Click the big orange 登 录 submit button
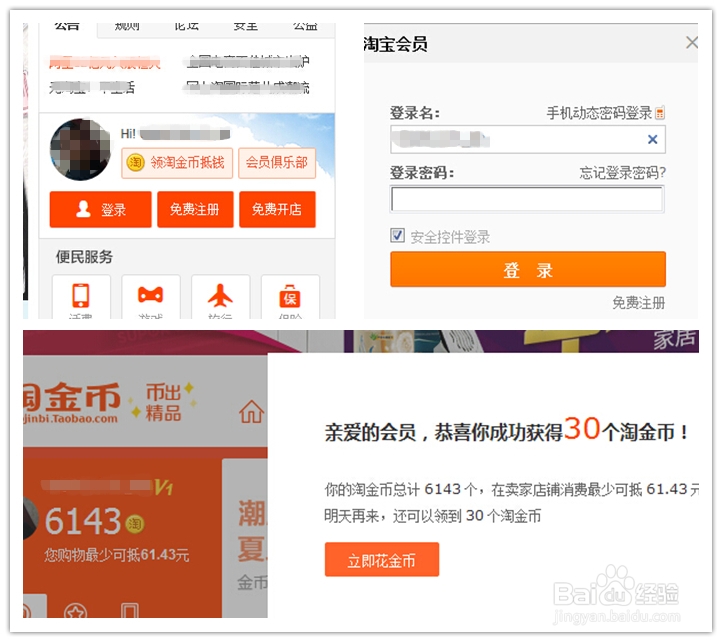 coord(528,269)
